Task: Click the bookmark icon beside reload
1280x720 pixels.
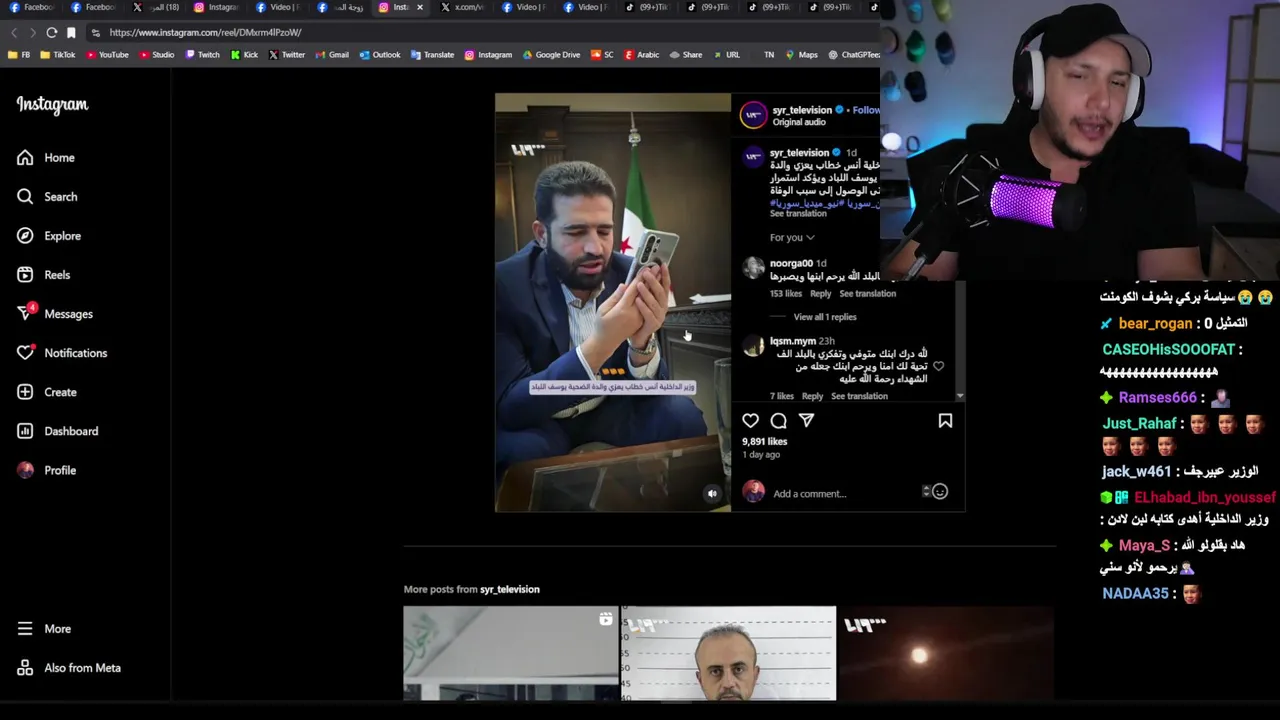Action: [71, 32]
